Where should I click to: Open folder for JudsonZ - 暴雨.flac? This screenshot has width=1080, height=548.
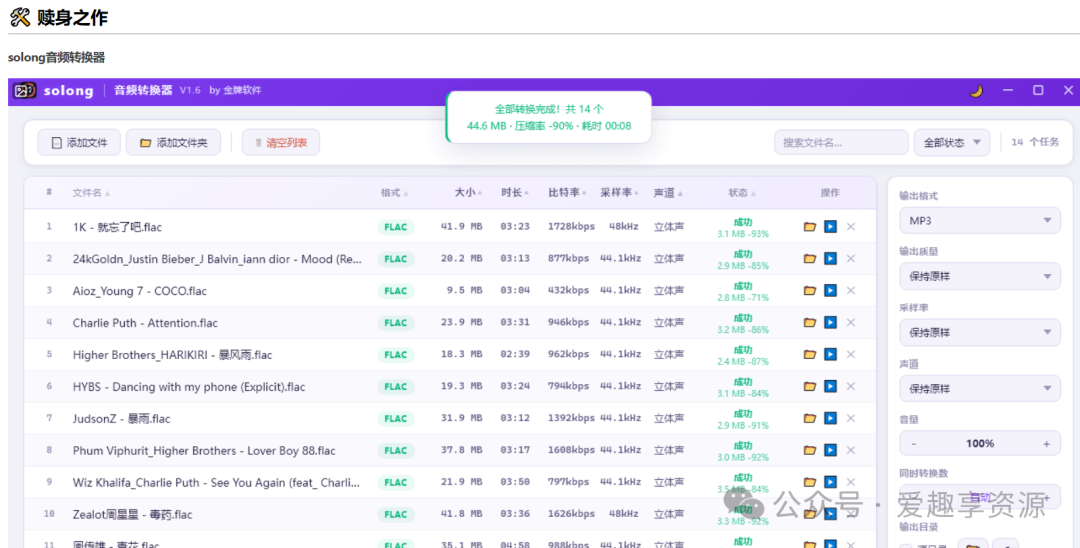coord(810,418)
